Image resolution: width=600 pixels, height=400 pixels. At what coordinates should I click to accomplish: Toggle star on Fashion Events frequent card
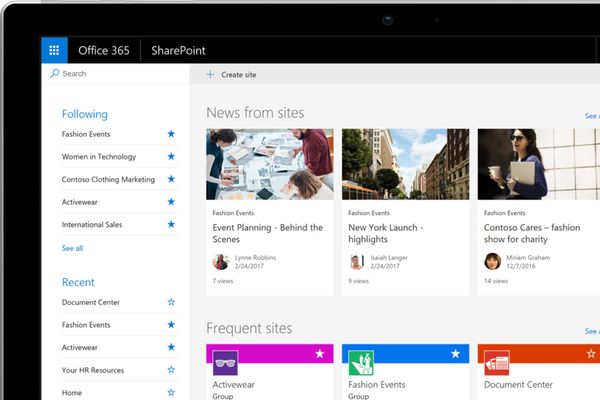455,354
